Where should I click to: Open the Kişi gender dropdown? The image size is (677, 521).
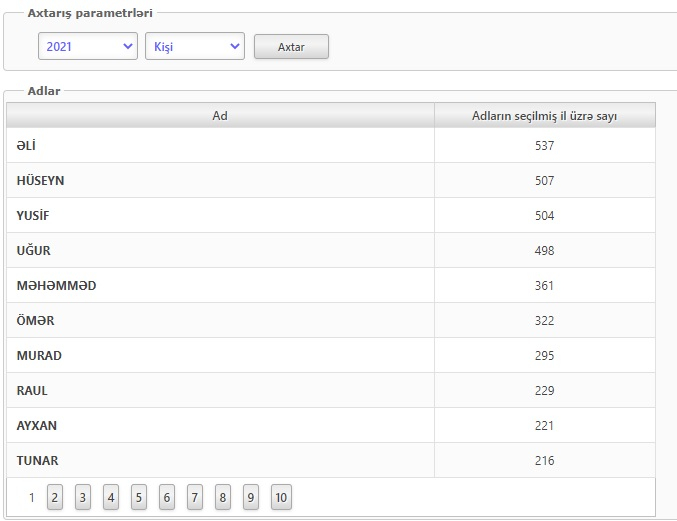pyautogui.click(x=195, y=46)
